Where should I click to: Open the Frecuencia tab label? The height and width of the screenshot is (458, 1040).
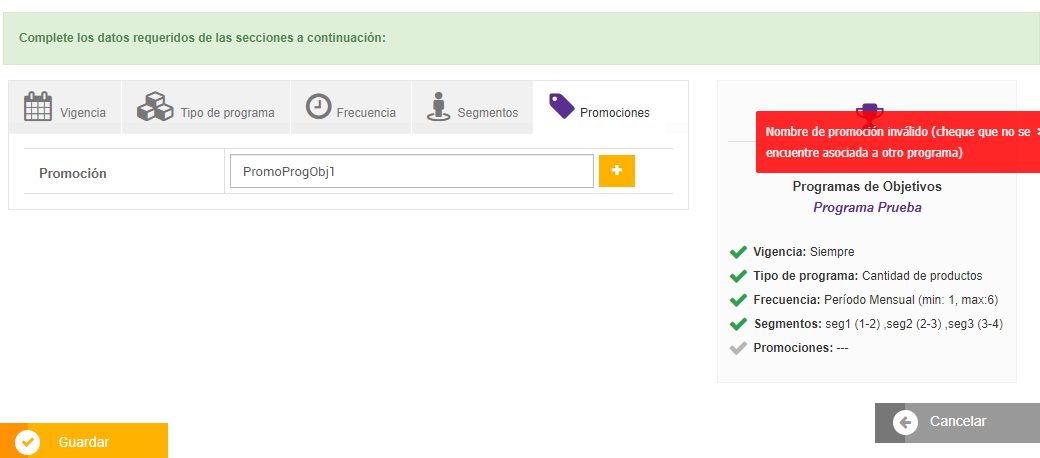[366, 113]
